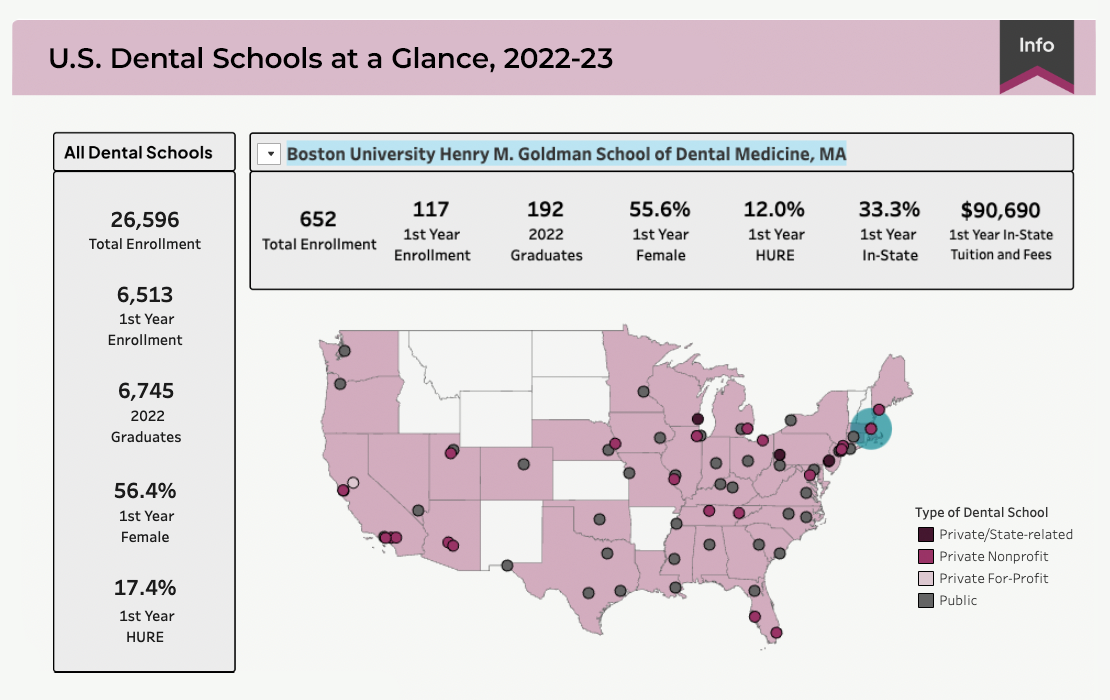Select the highlighted Boston University marker on the map
The height and width of the screenshot is (700, 1110).
click(x=871, y=428)
